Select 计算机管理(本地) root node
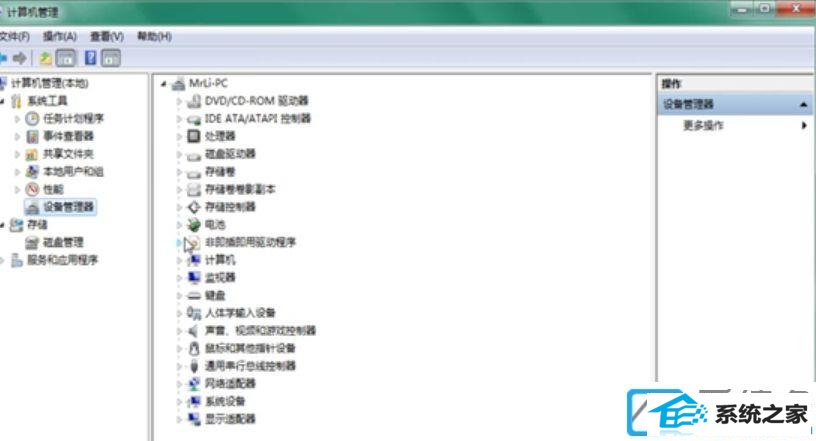This screenshot has width=816, height=441. [50, 83]
